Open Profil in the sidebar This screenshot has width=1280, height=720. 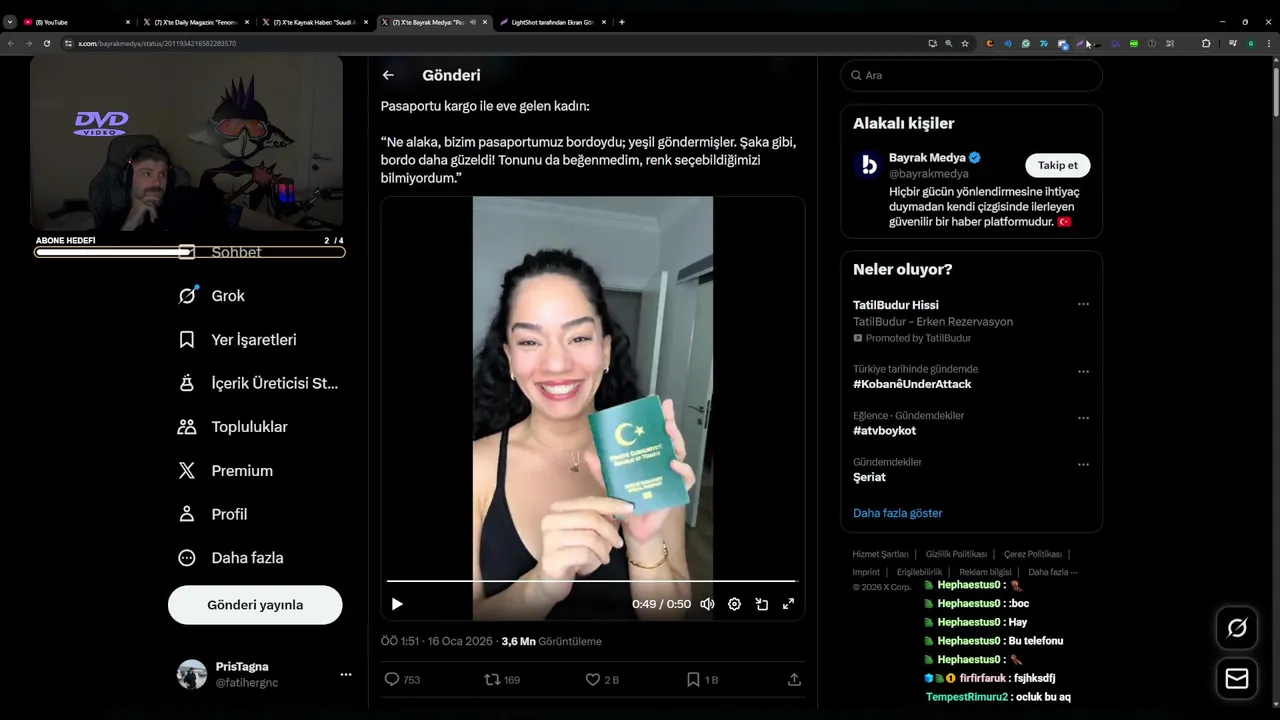tap(213, 514)
